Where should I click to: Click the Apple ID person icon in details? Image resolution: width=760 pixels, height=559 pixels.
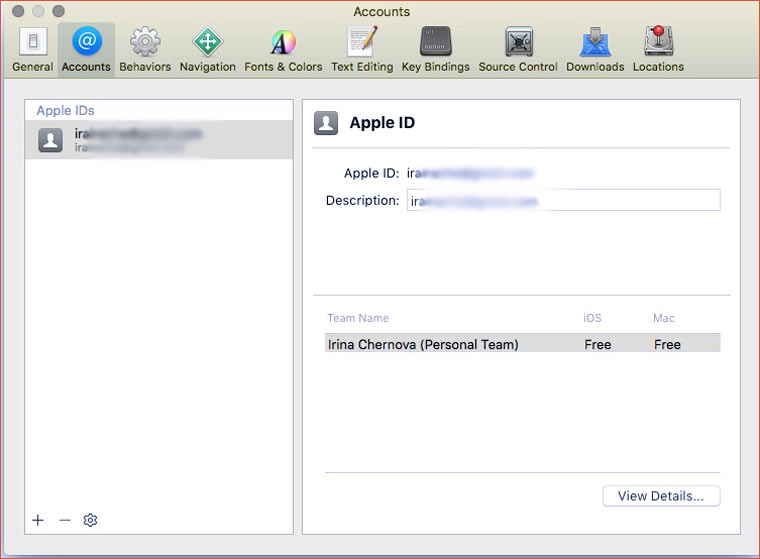click(x=326, y=123)
